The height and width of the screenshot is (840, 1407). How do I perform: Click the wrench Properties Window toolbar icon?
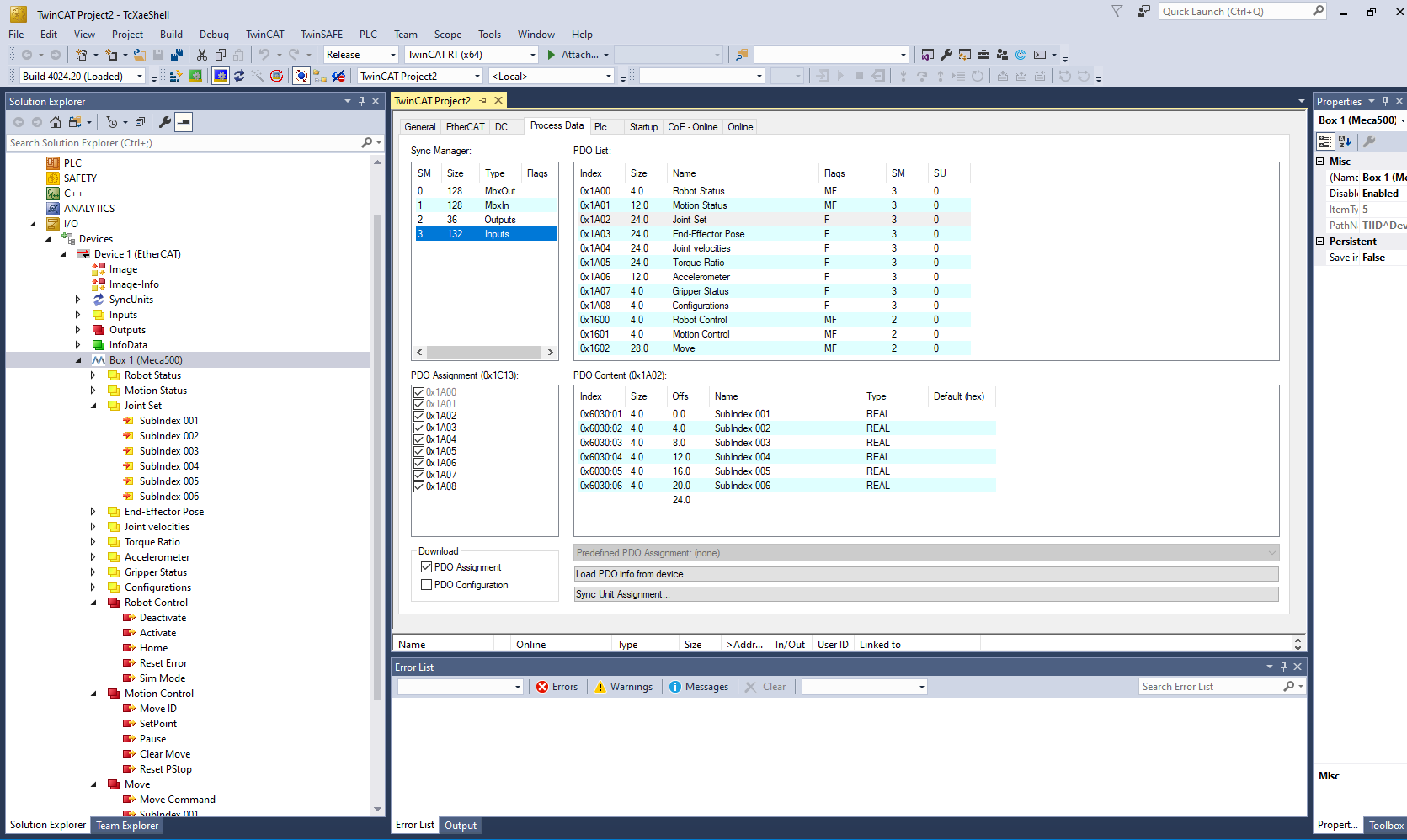[946, 55]
